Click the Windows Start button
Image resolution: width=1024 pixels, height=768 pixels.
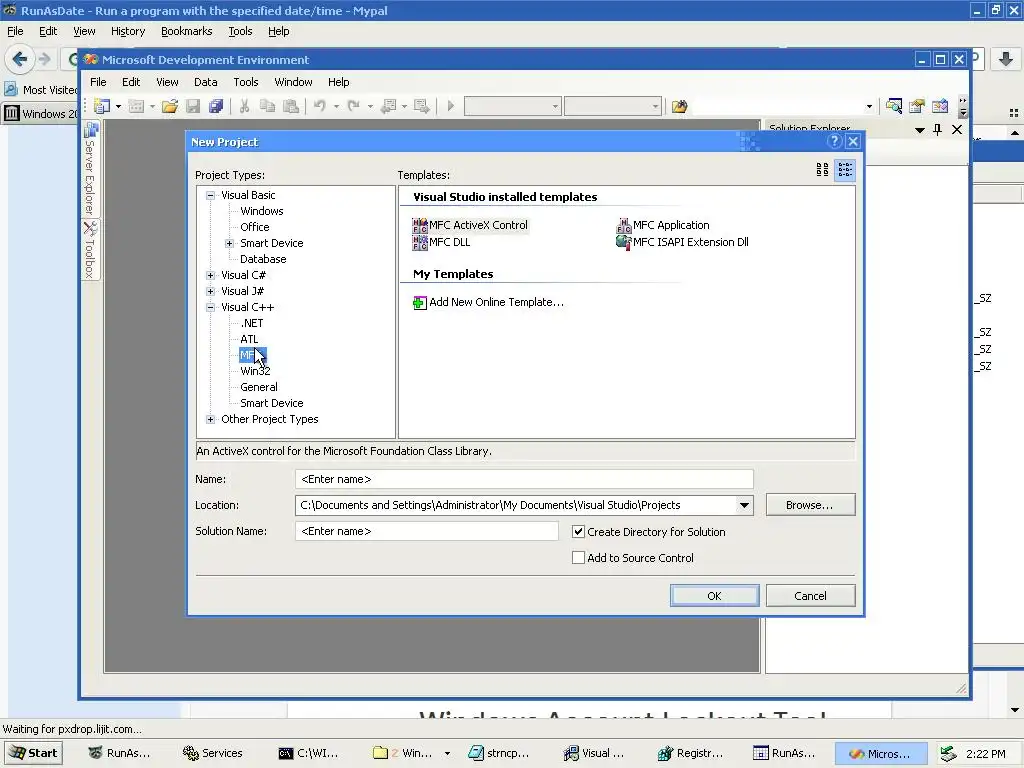pyautogui.click(x=33, y=753)
